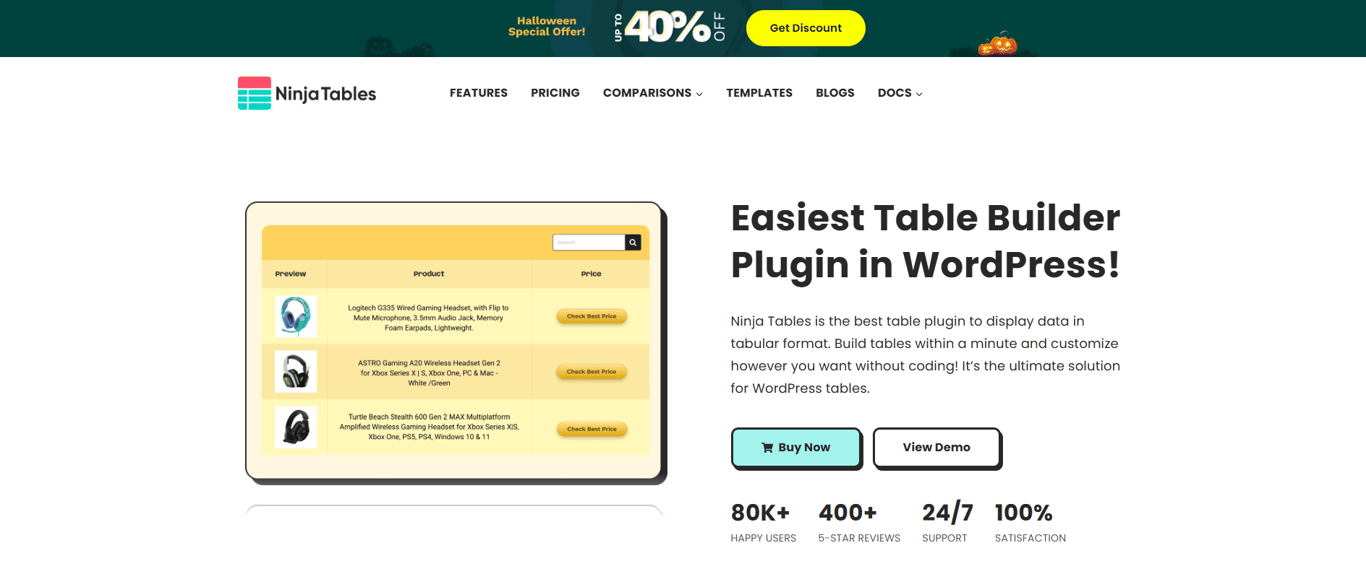Expand the Comparisons dropdown menu
This screenshot has height=587, width=1366.
point(652,93)
